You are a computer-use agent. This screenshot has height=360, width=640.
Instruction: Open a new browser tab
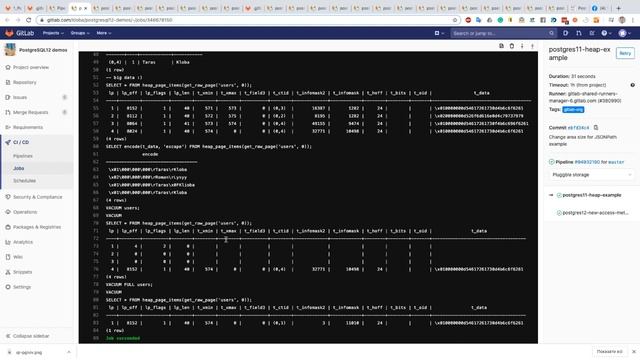(x=619, y=8)
